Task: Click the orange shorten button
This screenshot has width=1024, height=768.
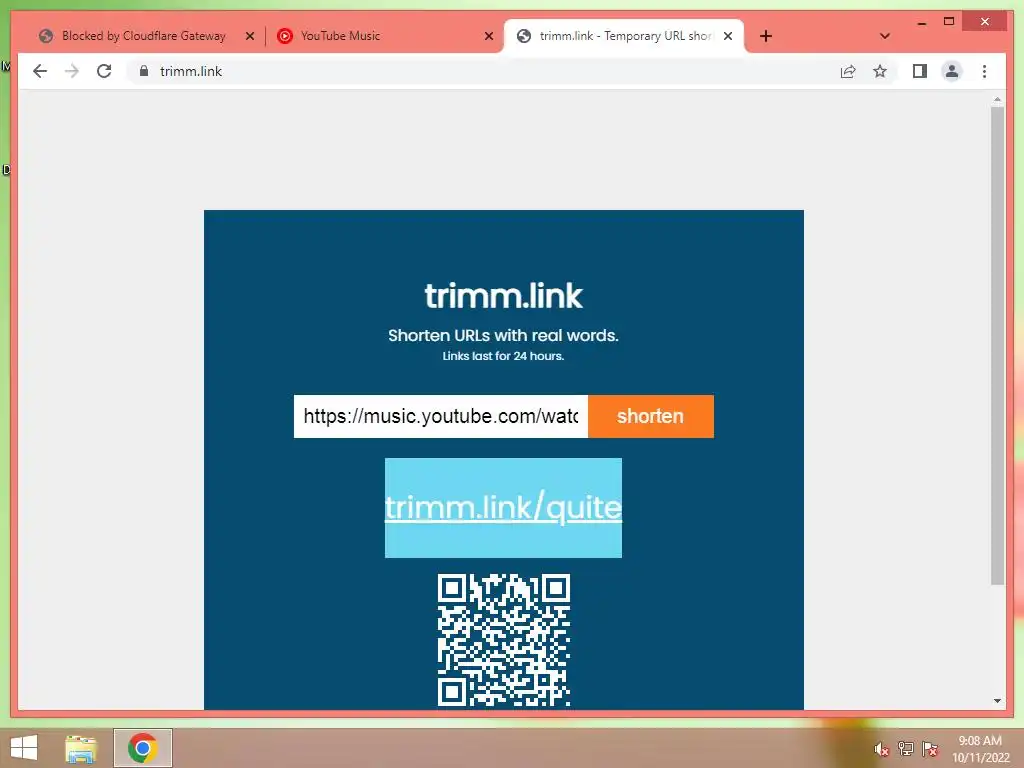Action: click(650, 416)
